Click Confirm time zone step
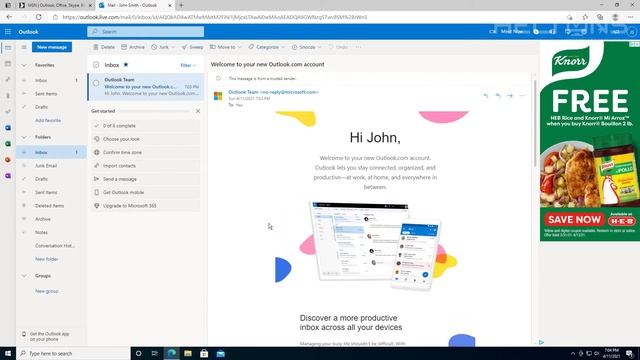 pyautogui.click(x=146, y=152)
